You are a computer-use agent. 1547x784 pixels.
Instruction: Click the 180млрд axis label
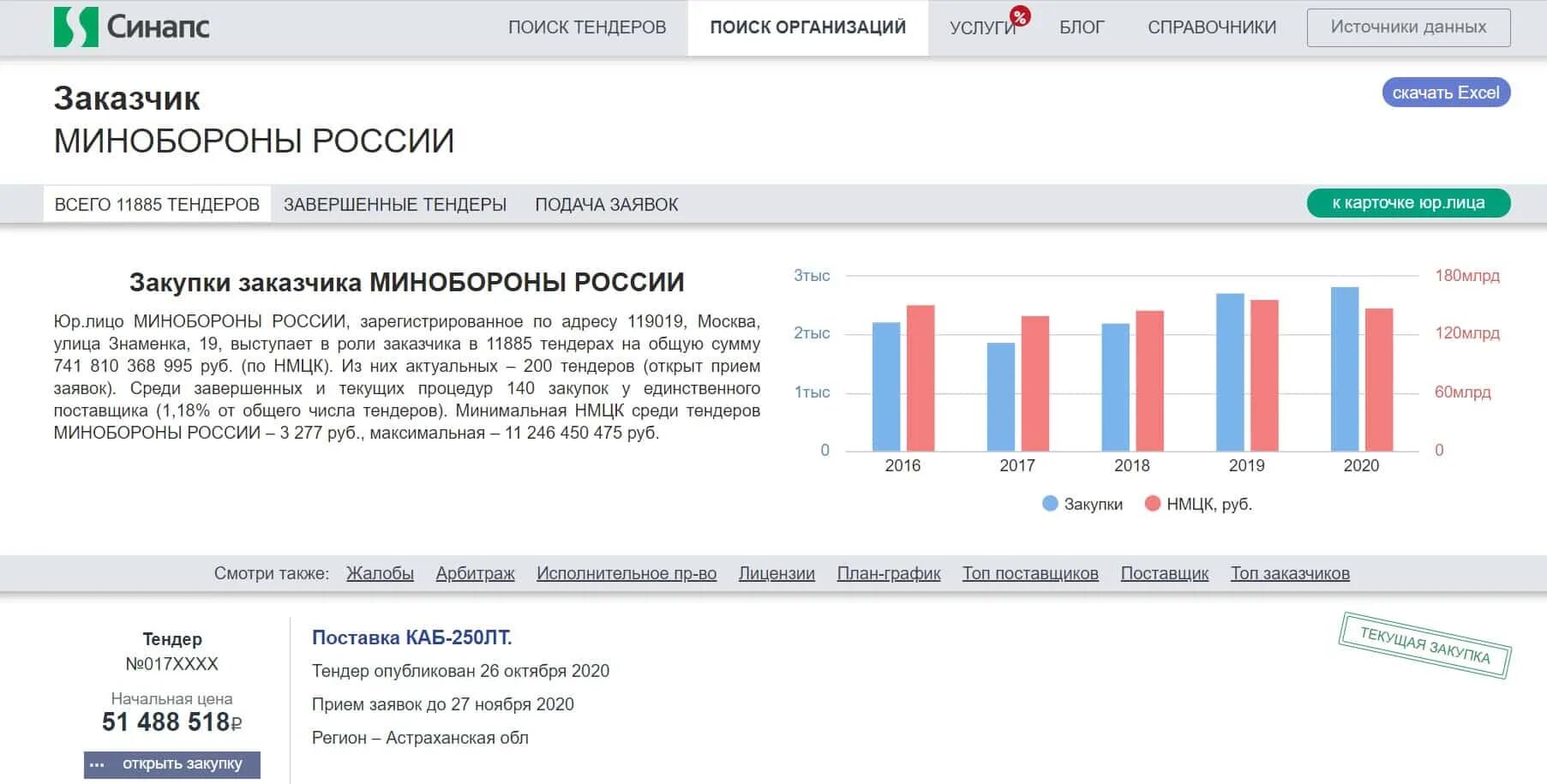pyautogui.click(x=1467, y=276)
